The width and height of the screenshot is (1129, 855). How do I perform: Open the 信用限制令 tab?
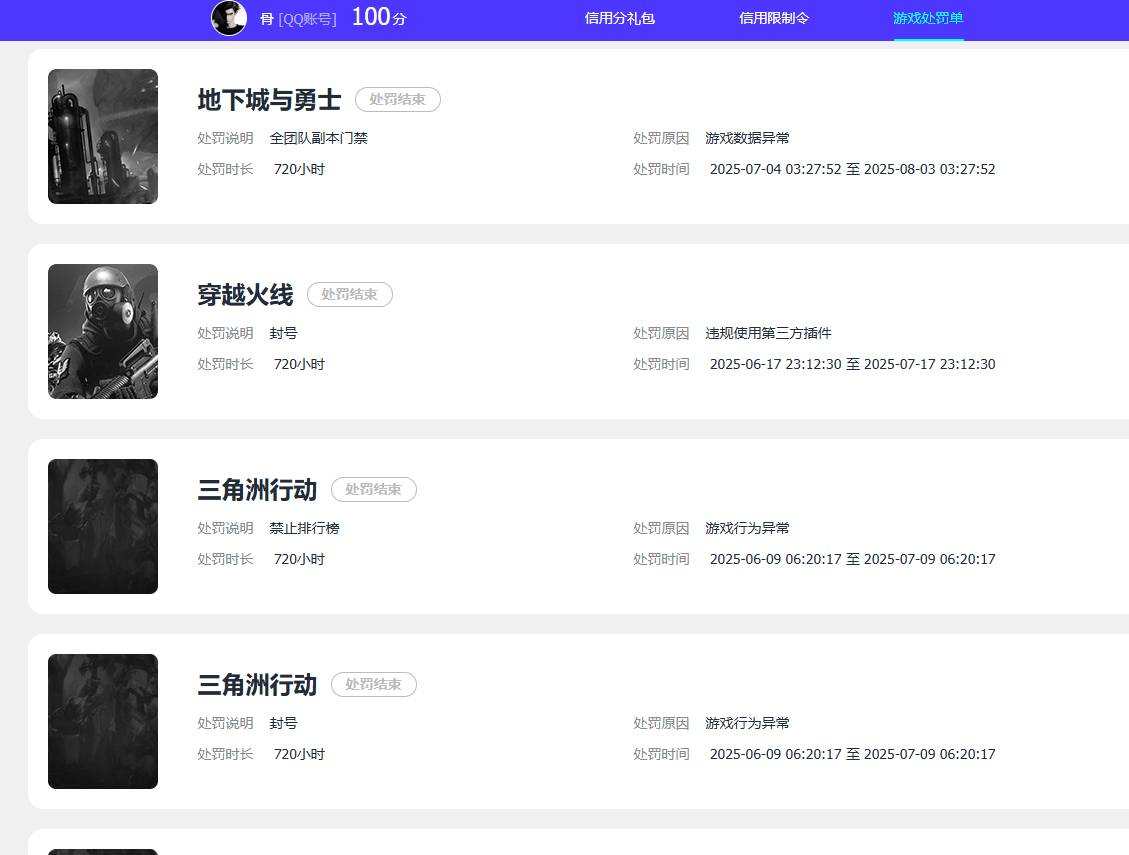(774, 18)
